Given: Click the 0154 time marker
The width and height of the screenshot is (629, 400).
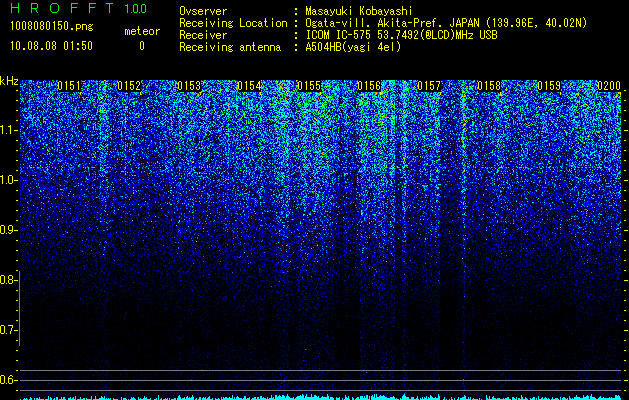Looking at the screenshot, I should point(249,86).
